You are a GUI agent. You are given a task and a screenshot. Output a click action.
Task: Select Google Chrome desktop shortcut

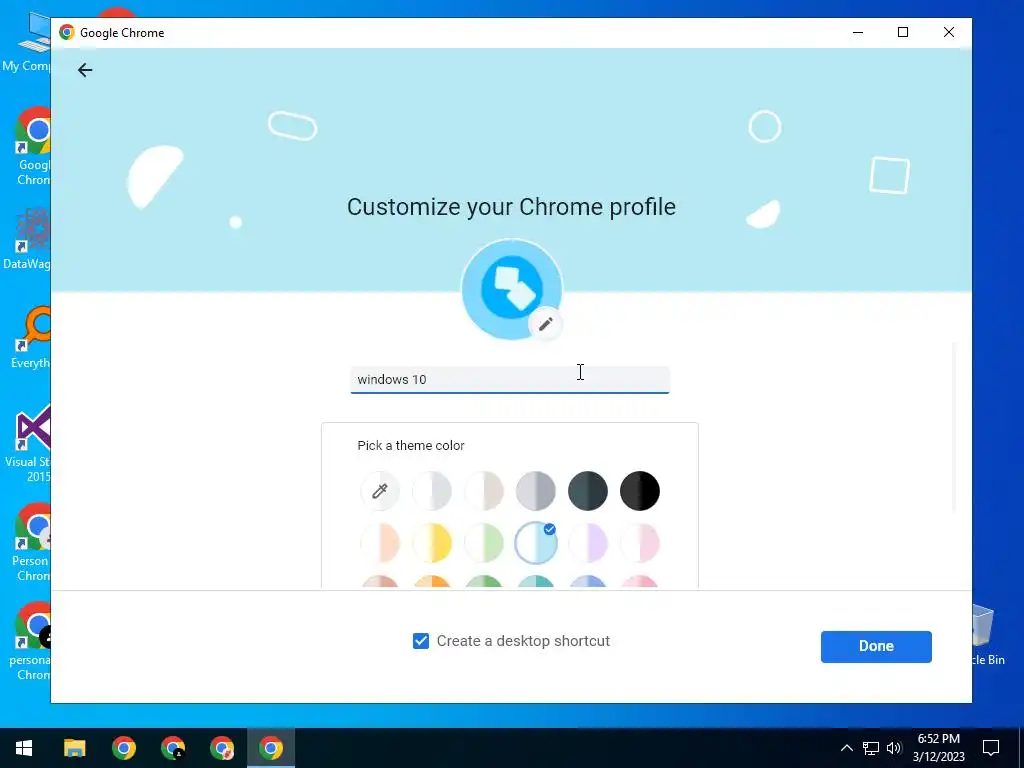tap(33, 147)
